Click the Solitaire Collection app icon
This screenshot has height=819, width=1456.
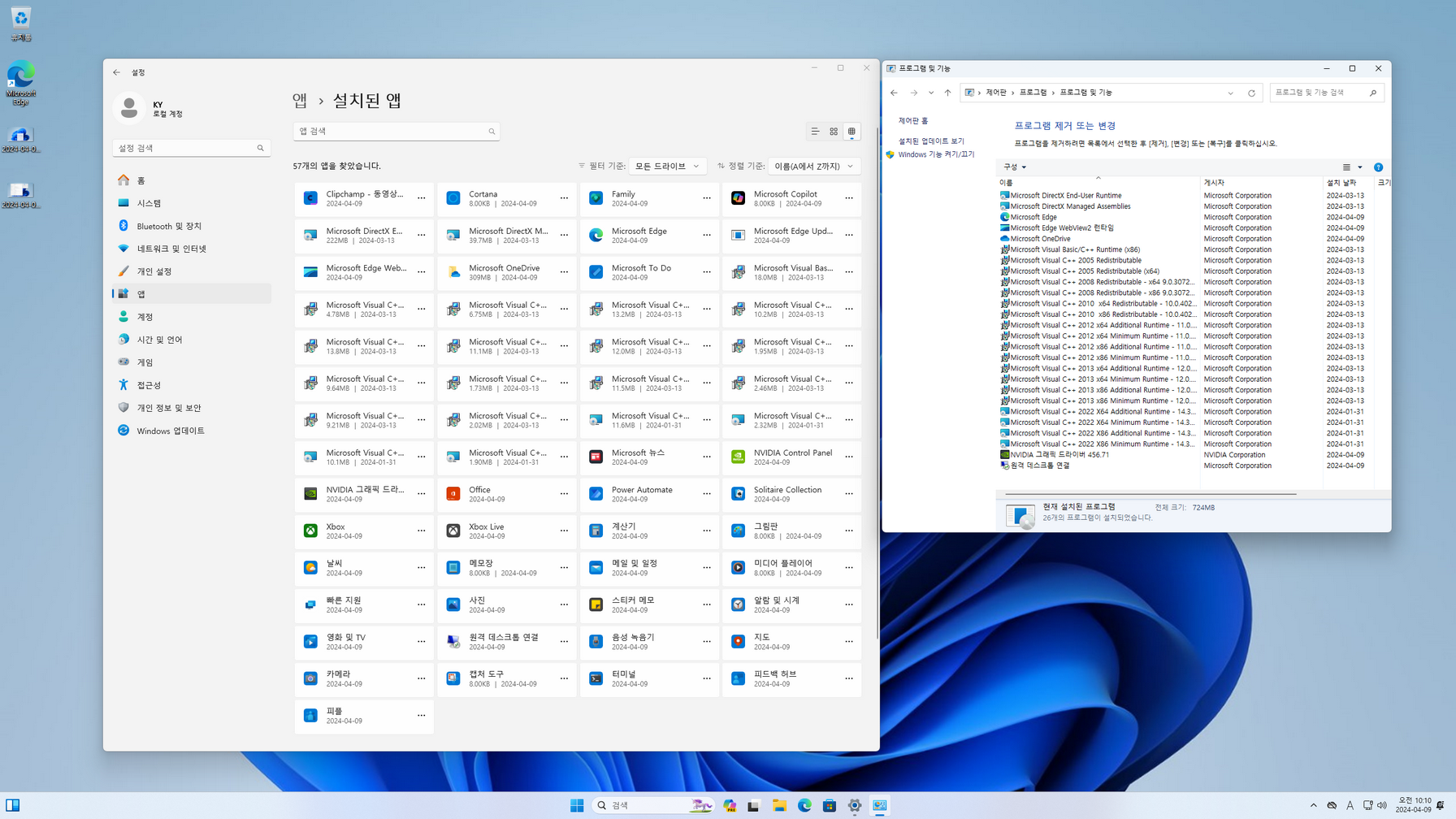tap(738, 494)
